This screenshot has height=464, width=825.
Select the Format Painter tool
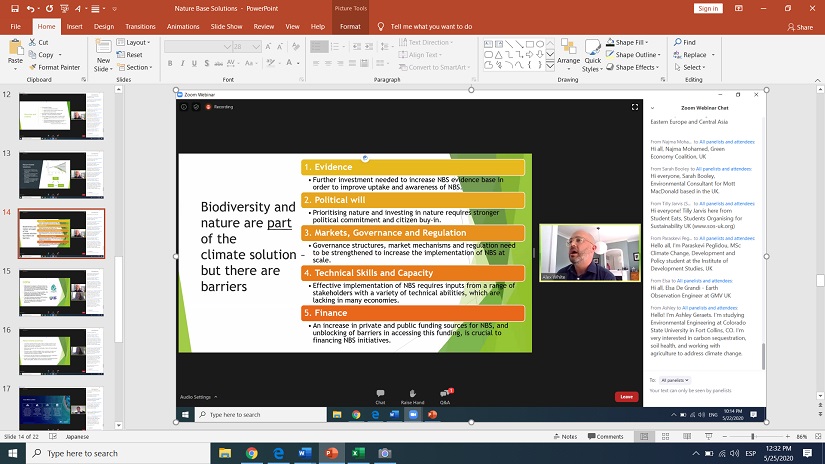coord(56,67)
